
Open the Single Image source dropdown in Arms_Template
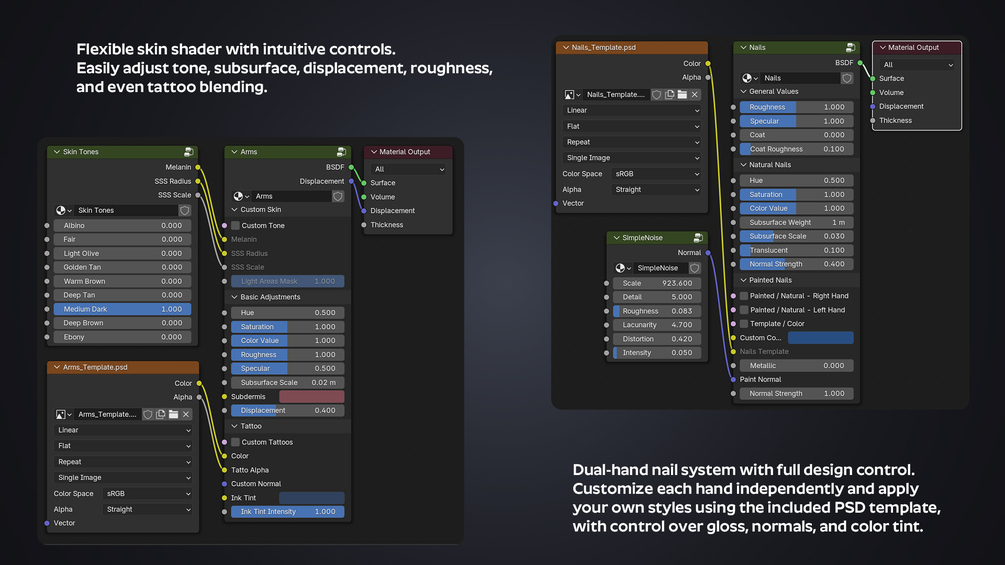(123, 478)
